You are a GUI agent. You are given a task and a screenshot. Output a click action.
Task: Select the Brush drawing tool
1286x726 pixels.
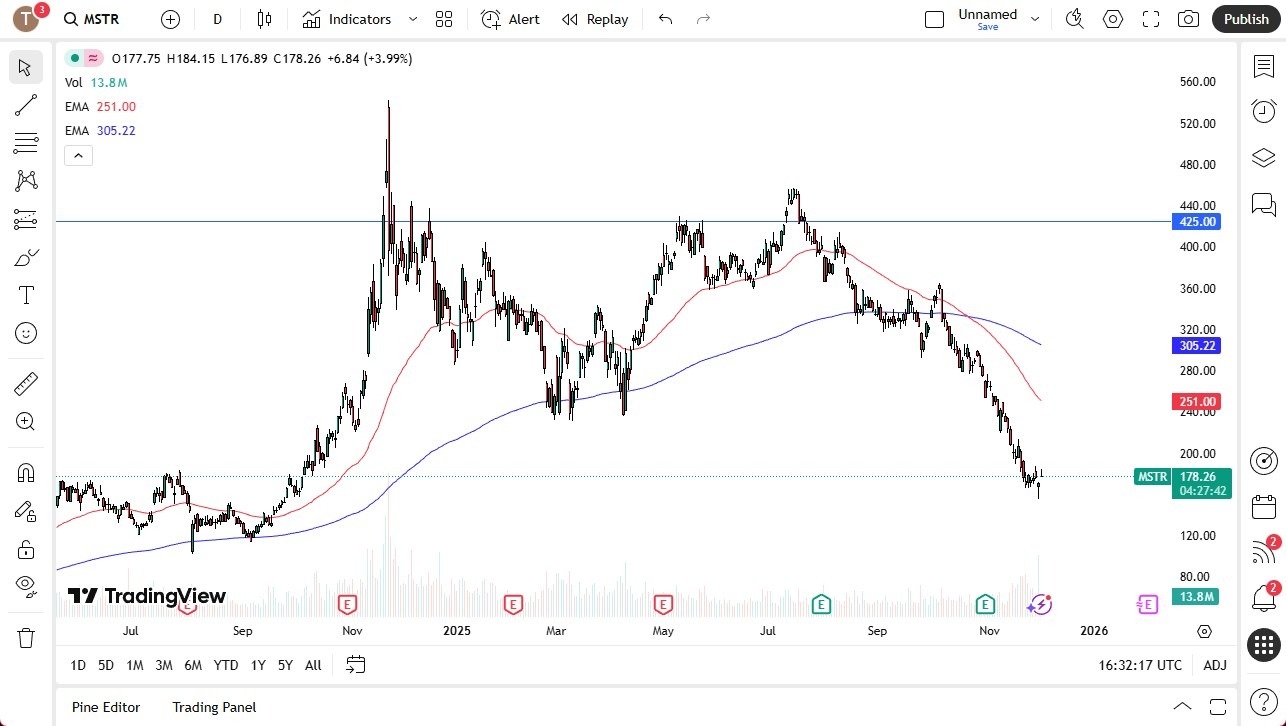(26, 256)
